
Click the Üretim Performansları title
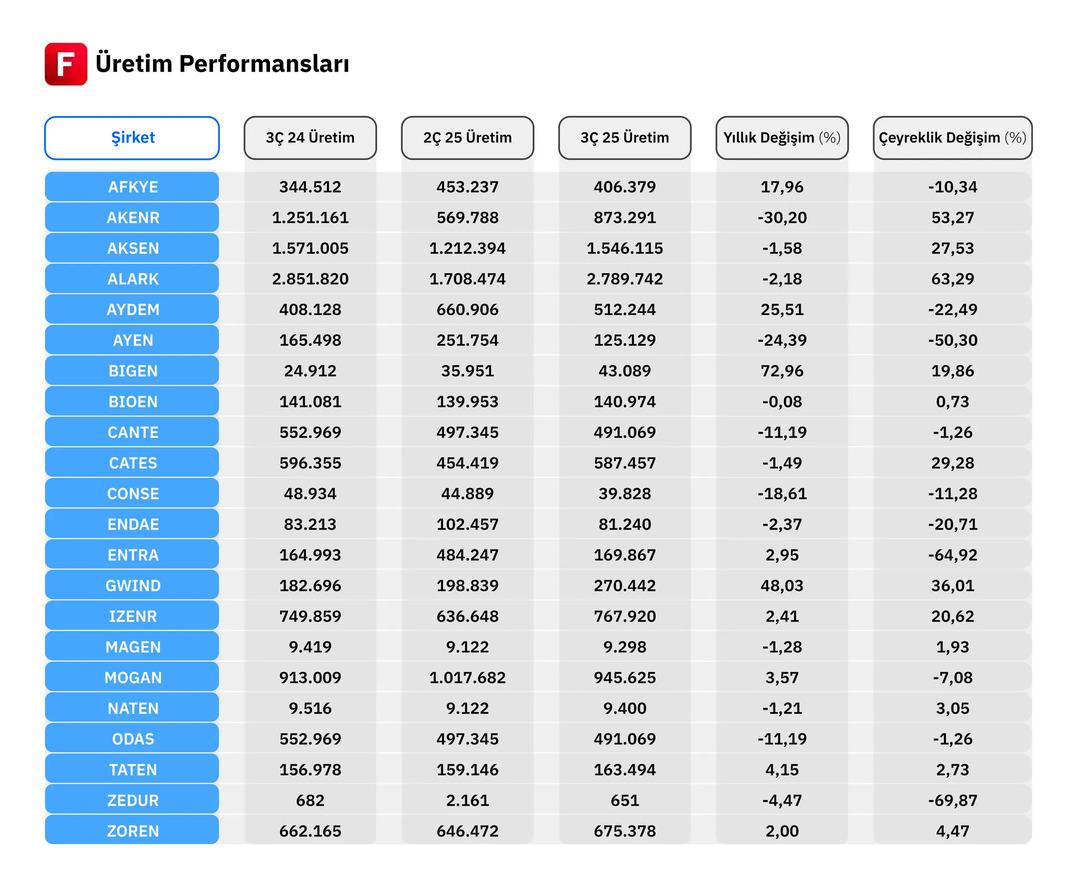pos(222,65)
